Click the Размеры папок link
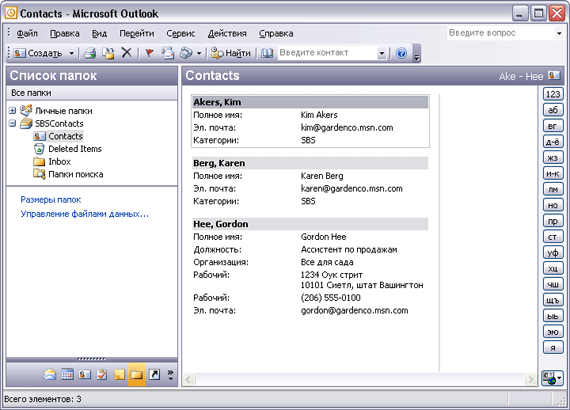The height and width of the screenshot is (410, 570). (51, 200)
